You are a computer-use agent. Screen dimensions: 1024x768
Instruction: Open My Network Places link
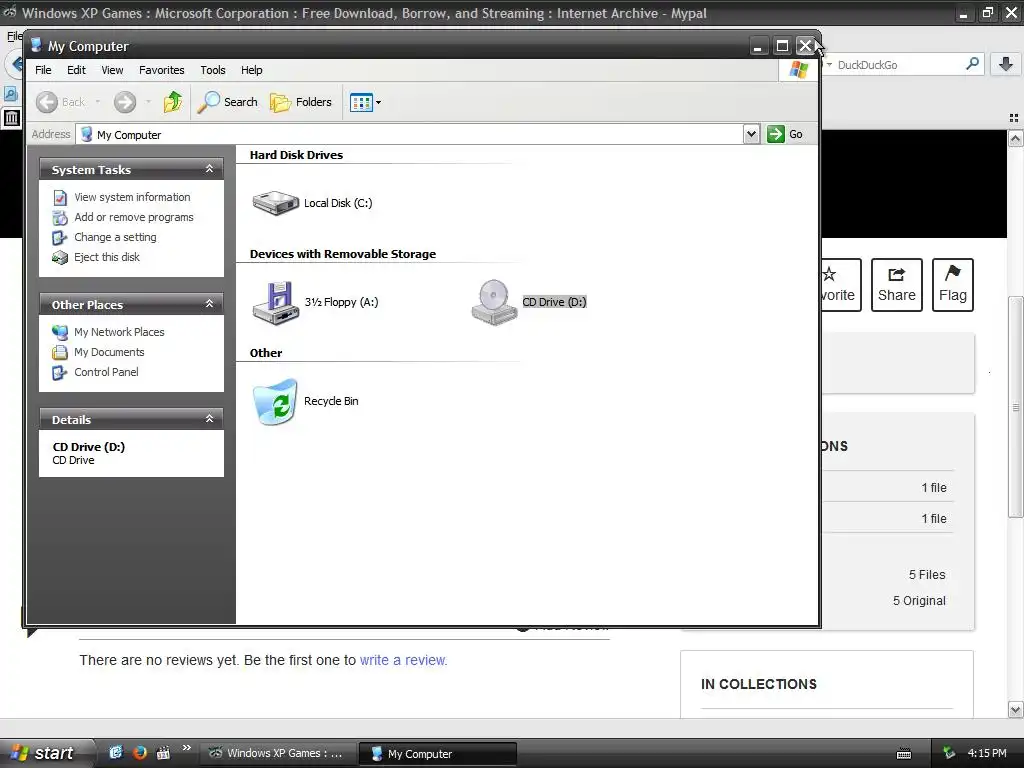point(119,332)
